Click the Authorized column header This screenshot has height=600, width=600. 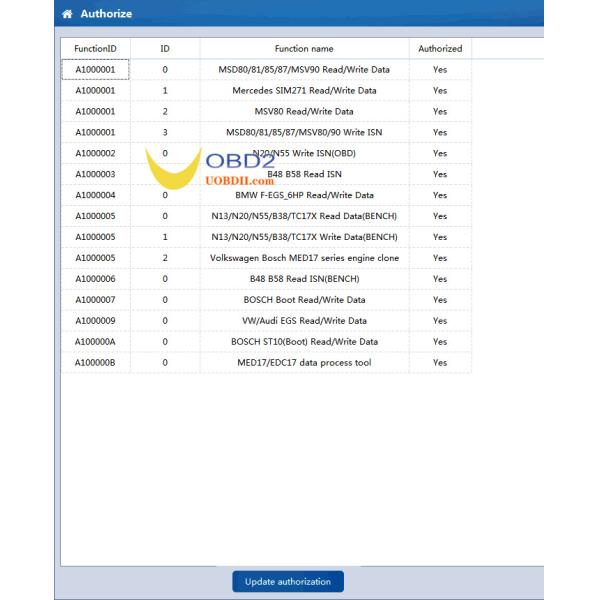click(x=440, y=48)
